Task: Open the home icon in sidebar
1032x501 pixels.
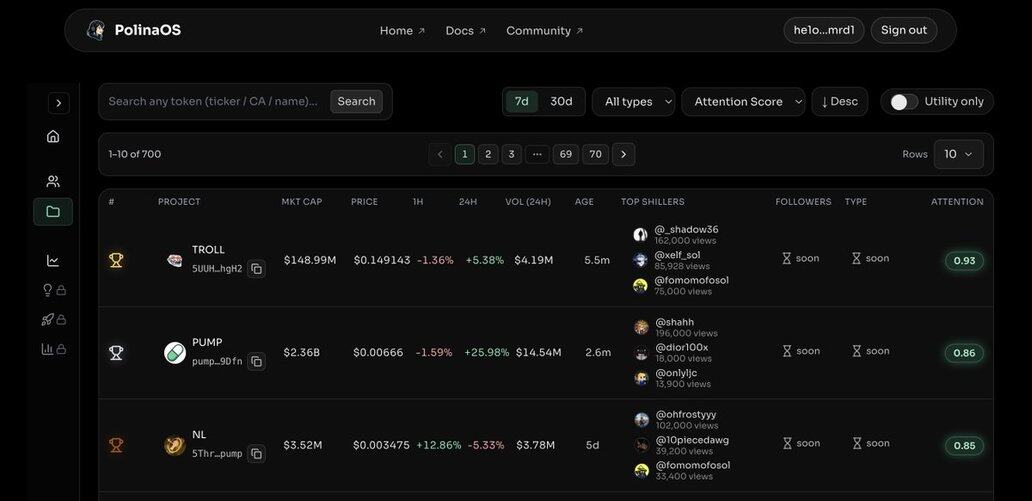Action: click(53, 136)
